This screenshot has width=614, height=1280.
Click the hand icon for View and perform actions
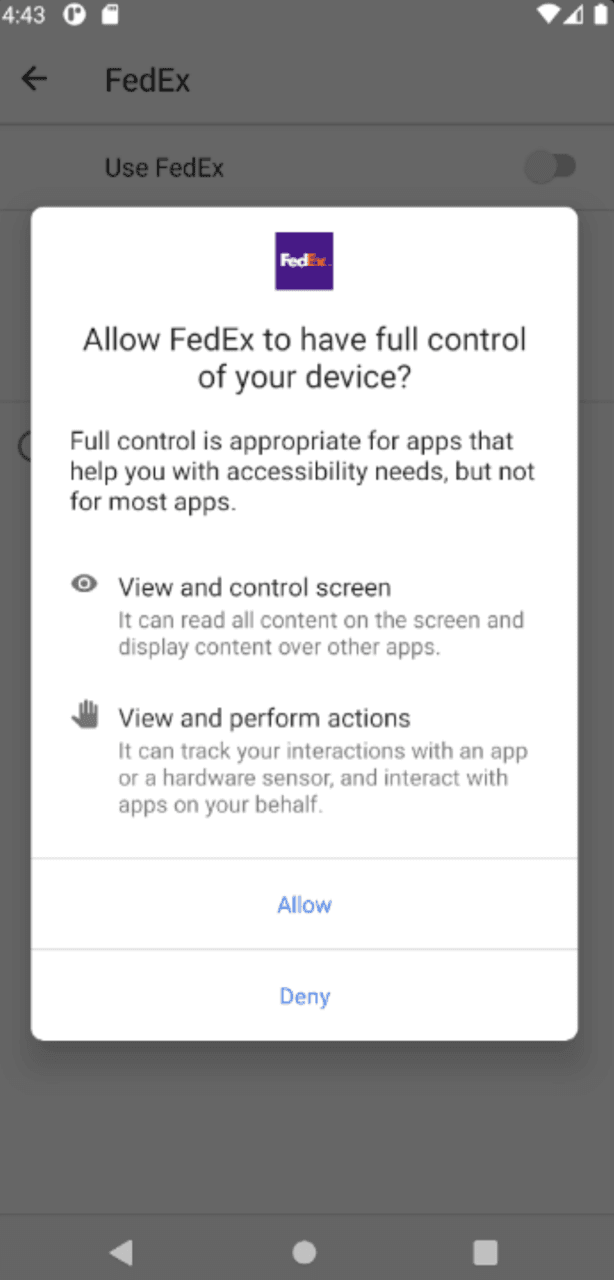pos(85,715)
